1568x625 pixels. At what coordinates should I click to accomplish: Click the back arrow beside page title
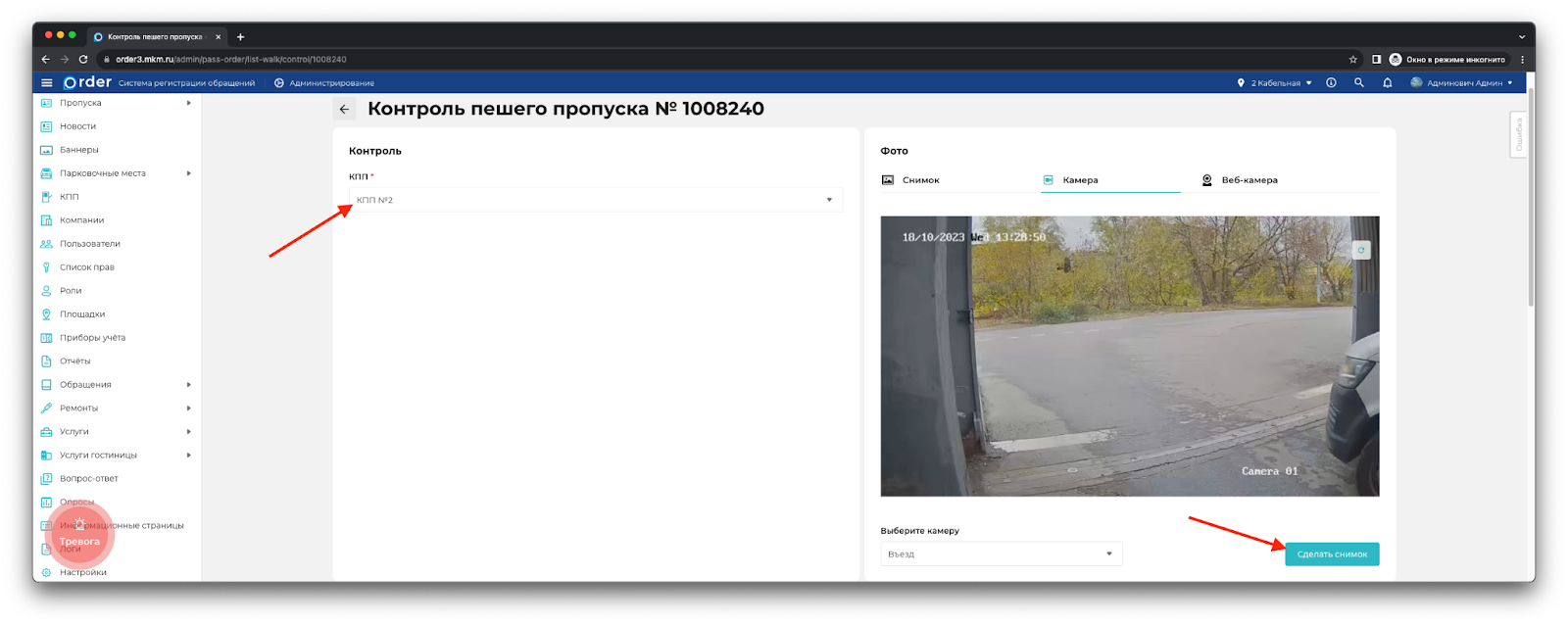[344, 110]
